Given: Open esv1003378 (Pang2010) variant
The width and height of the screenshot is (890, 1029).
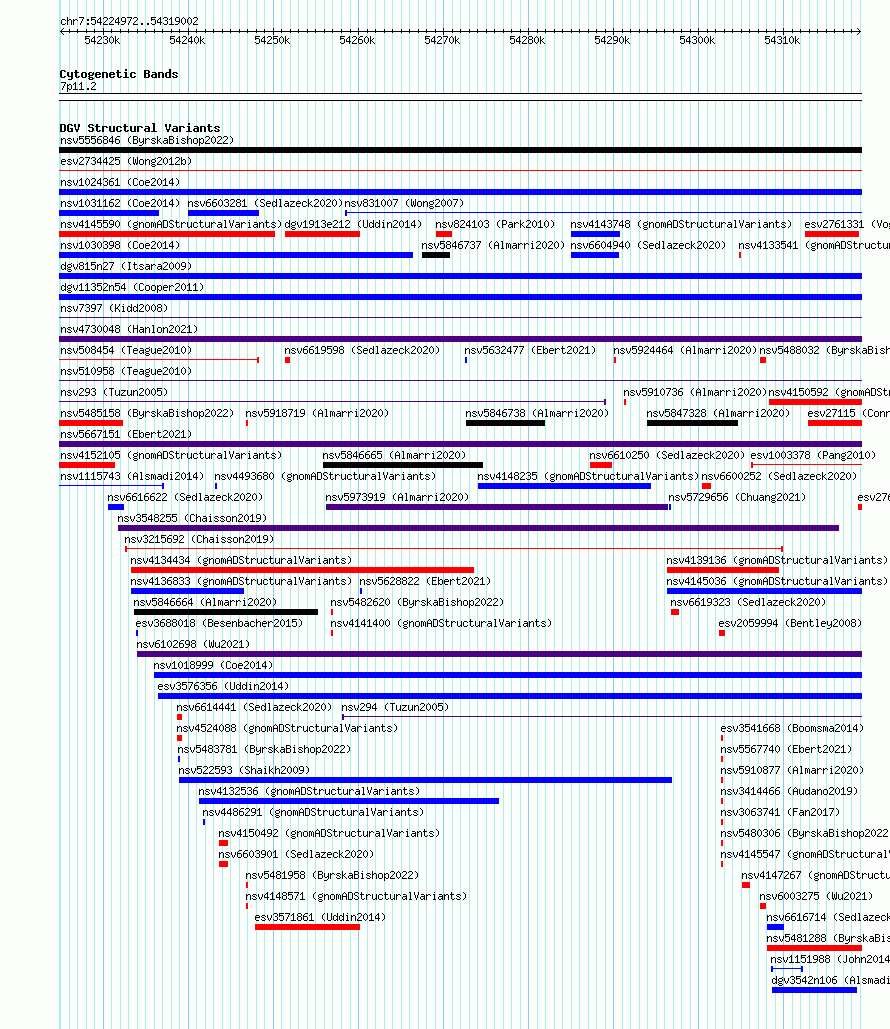Looking at the screenshot, I should coord(813,455).
